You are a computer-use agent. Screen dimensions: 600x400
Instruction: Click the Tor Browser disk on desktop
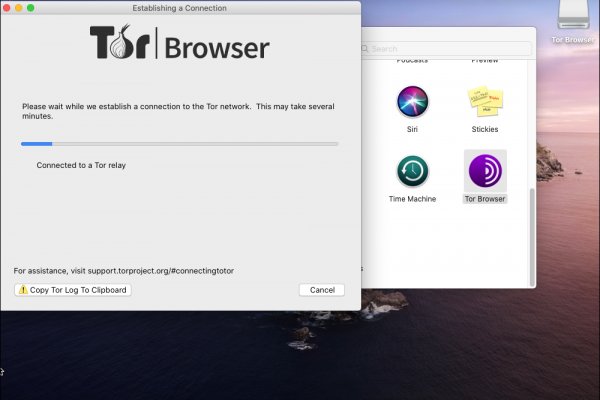(x=573, y=14)
